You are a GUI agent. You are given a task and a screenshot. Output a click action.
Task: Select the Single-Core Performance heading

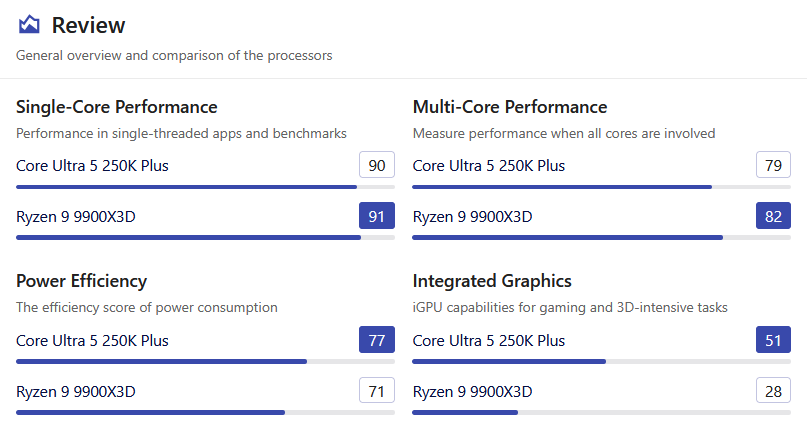point(117,107)
